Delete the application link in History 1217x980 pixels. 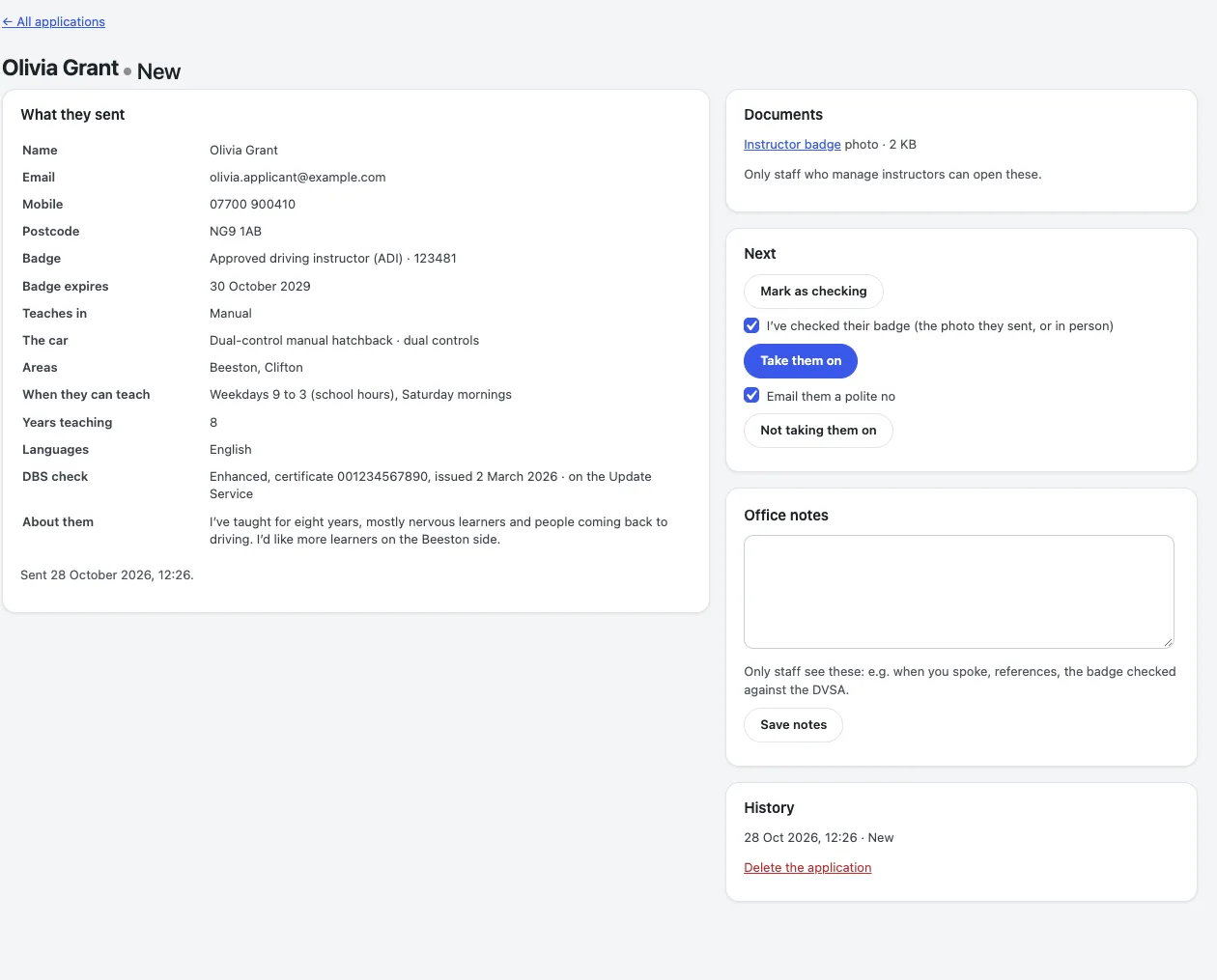[807, 867]
